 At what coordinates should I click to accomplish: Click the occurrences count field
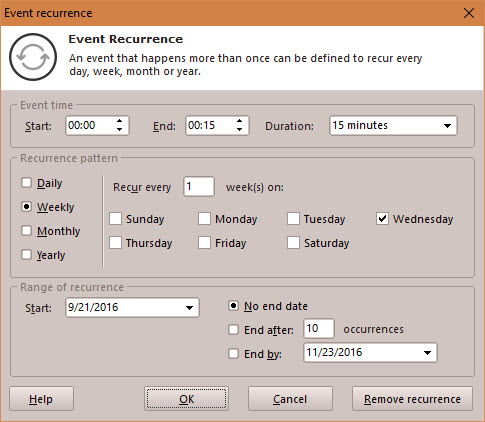pyautogui.click(x=319, y=329)
